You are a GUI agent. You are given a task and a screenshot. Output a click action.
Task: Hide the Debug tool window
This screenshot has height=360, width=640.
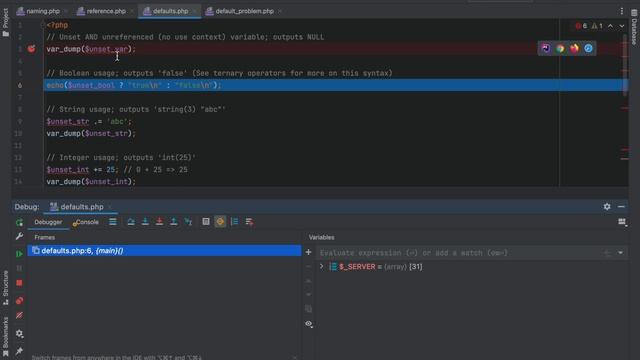click(x=621, y=207)
